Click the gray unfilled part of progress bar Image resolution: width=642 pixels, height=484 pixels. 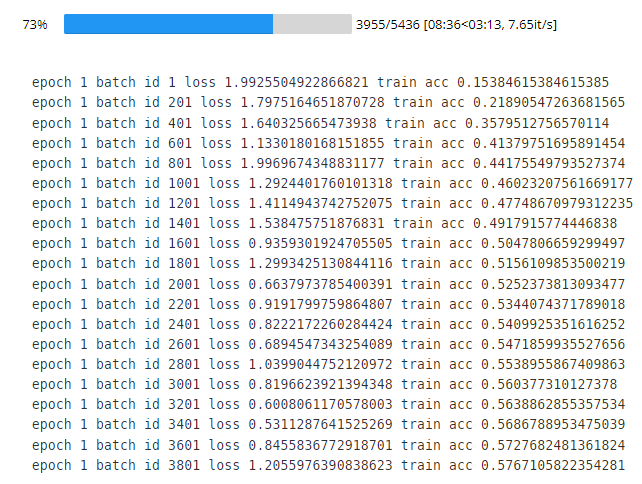[x=312, y=24]
